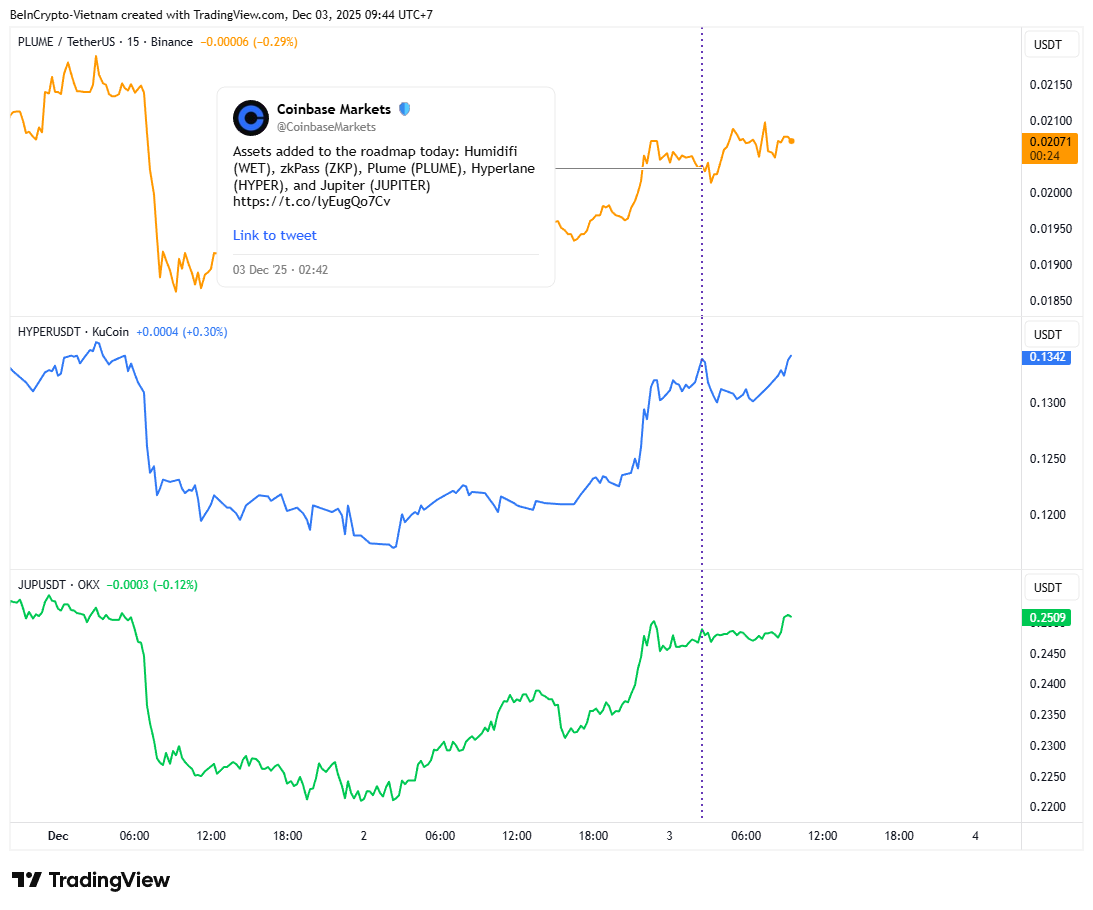1093x910 pixels.
Task: Click the blue 0.1342 price label
Action: click(1046, 357)
